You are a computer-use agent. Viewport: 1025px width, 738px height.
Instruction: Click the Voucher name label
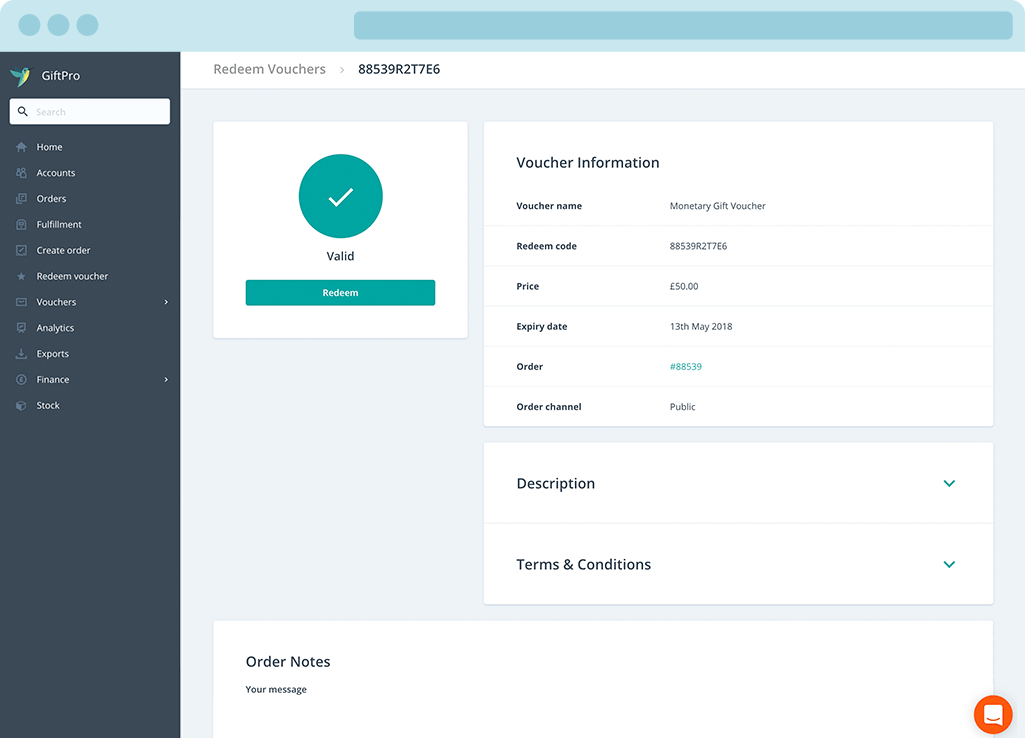pos(549,206)
